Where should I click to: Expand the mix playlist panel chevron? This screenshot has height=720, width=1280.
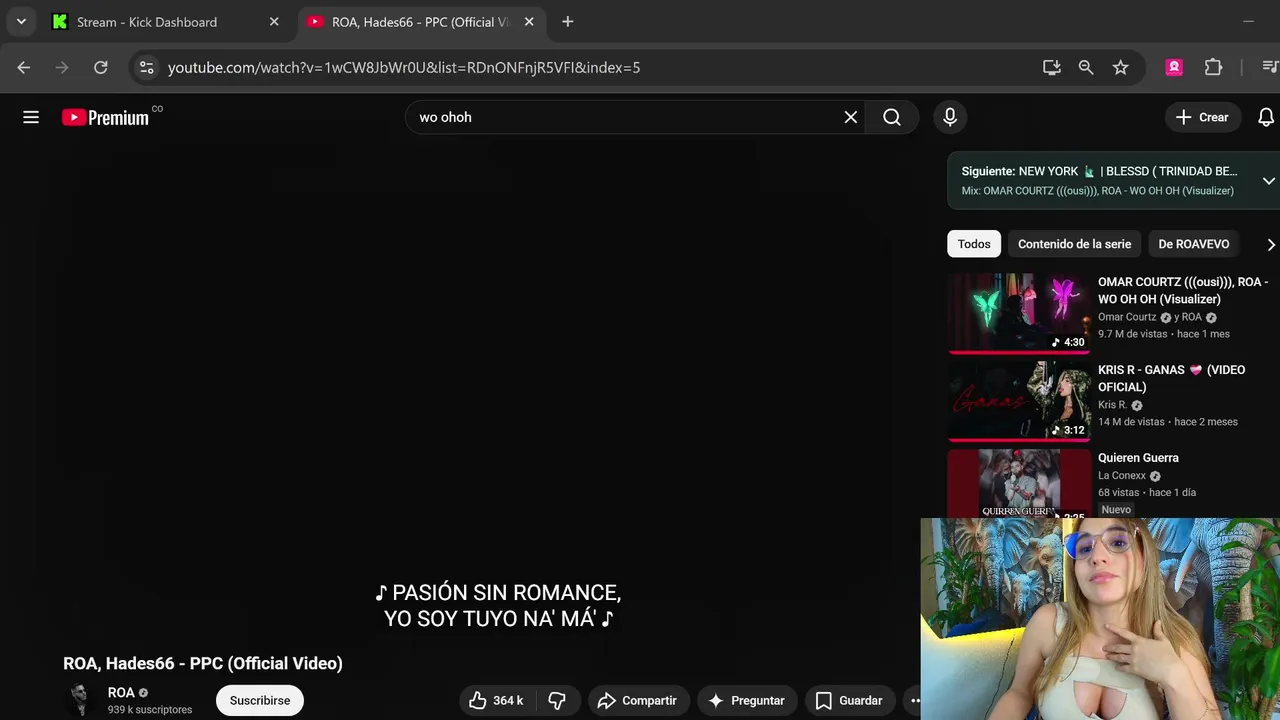pos(1268,181)
